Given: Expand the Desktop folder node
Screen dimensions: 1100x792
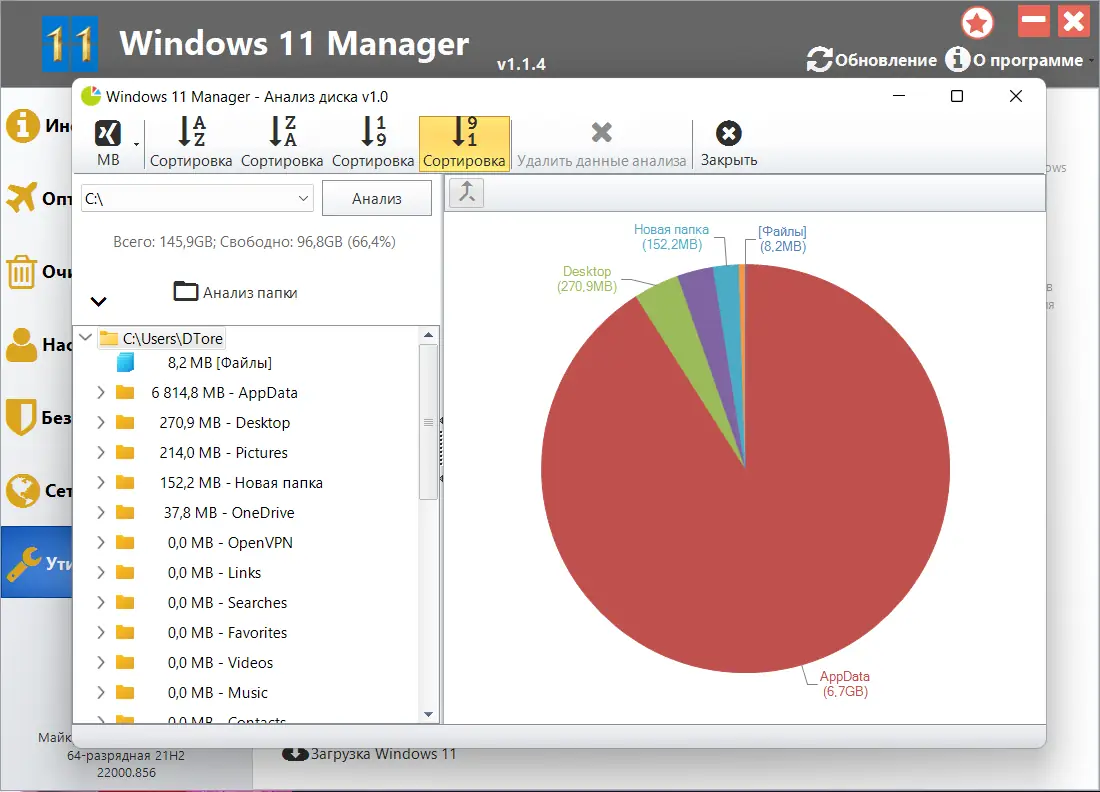Looking at the screenshot, I should [x=101, y=422].
